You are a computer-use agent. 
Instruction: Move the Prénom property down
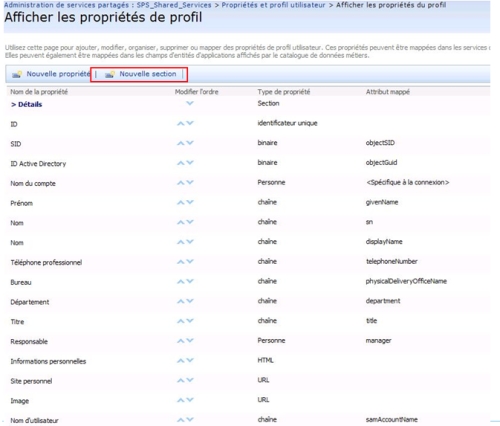(x=190, y=202)
